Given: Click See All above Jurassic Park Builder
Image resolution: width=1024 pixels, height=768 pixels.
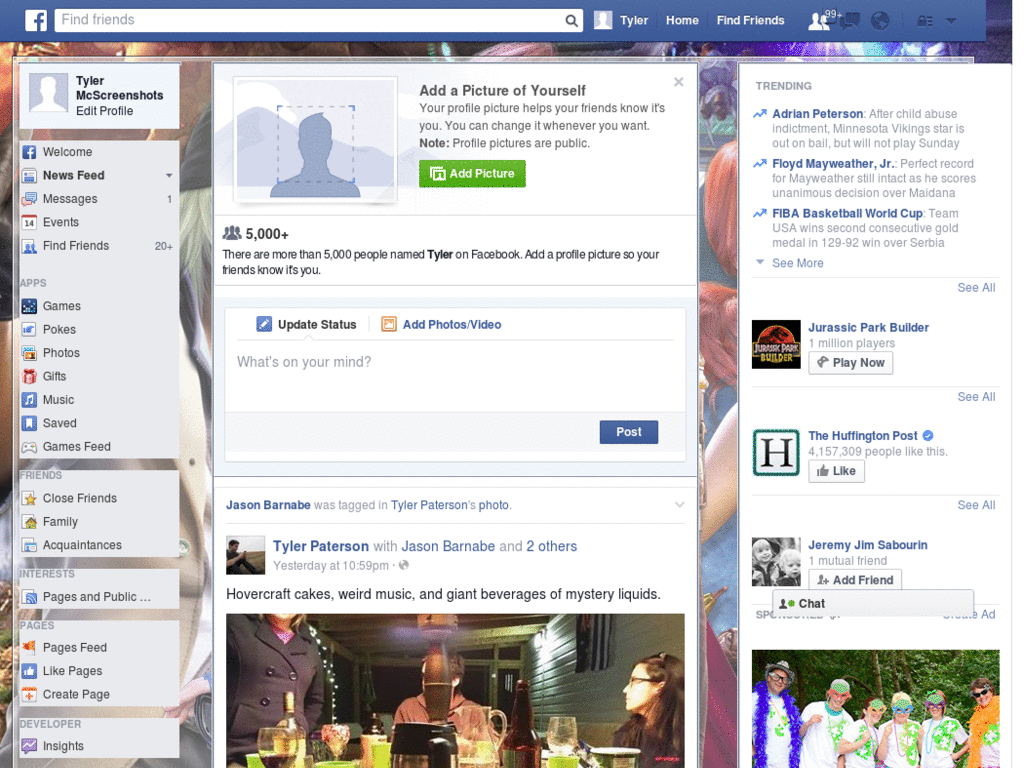Looking at the screenshot, I should (x=976, y=288).
